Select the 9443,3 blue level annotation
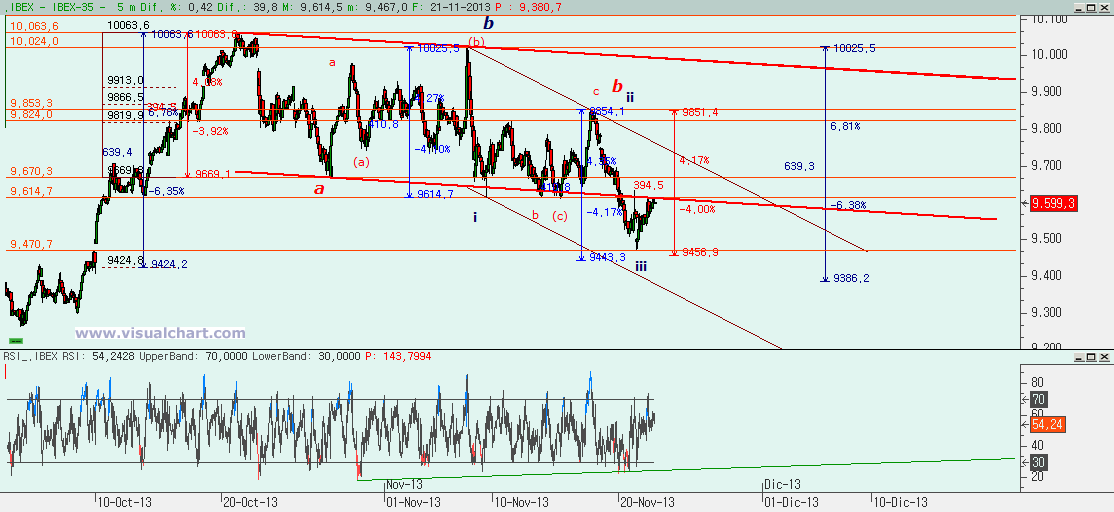The image size is (1114, 512). (607, 257)
